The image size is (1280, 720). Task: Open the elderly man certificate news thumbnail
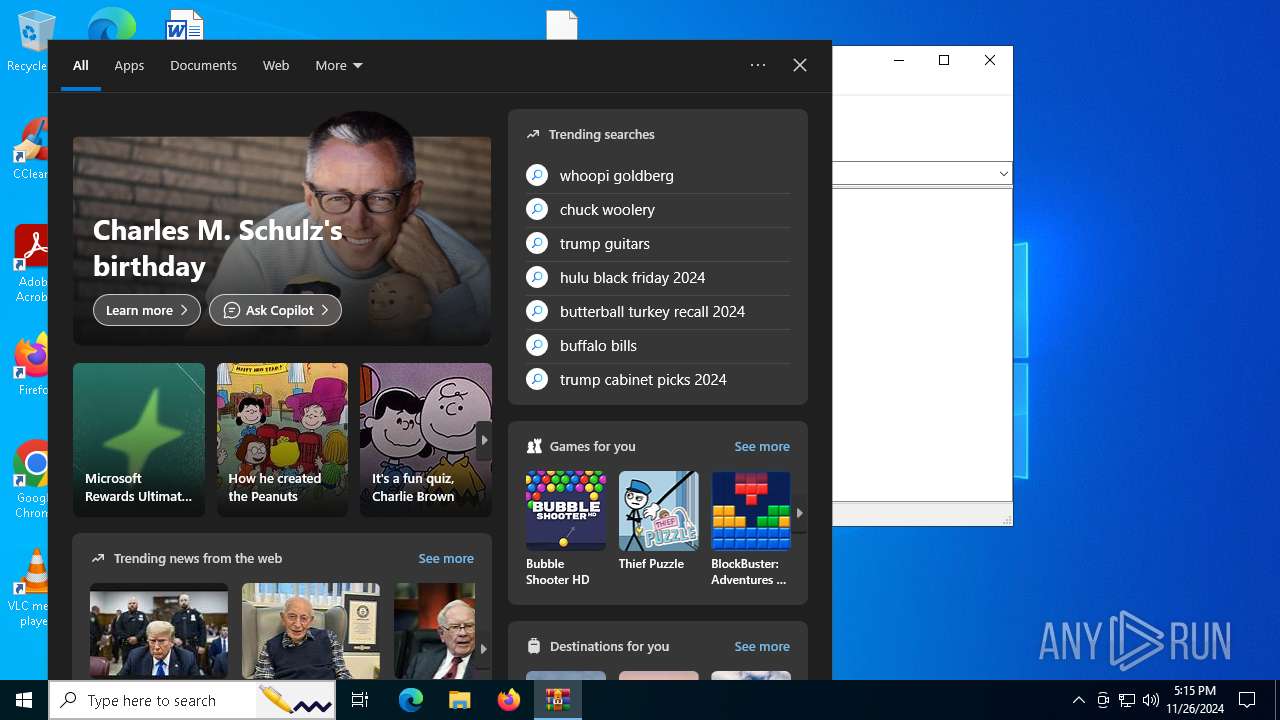pyautogui.click(x=311, y=631)
